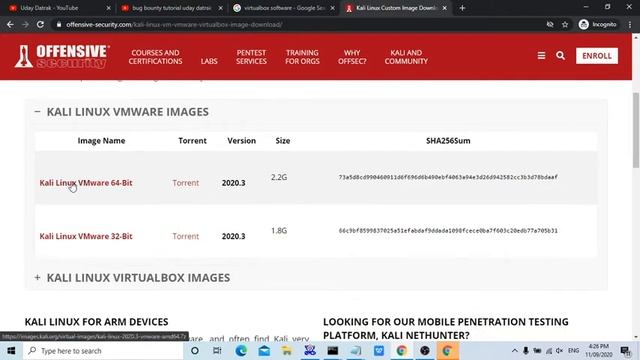The width and height of the screenshot is (640, 360).
Task: Open Courses and Certifications menu
Action: 155,57
